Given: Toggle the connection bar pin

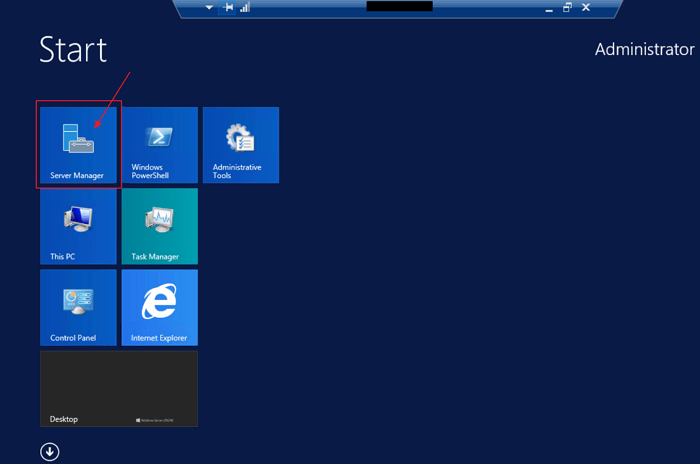Looking at the screenshot, I should click(229, 7).
